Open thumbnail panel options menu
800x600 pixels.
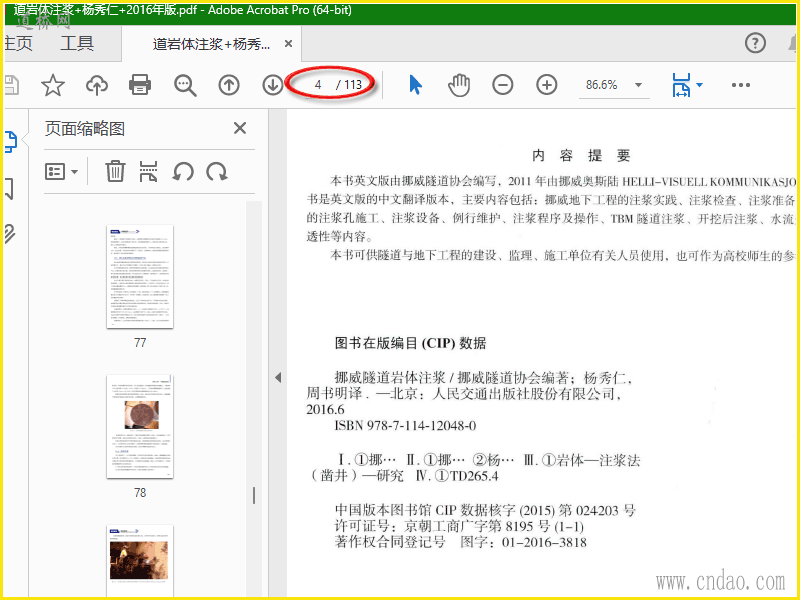[x=61, y=171]
